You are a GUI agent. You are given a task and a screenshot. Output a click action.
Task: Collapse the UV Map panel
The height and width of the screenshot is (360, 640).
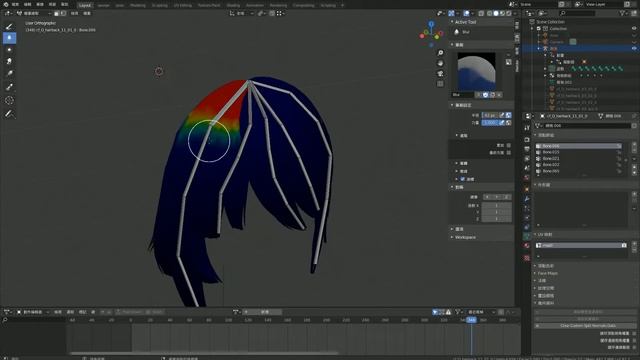coord(535,235)
